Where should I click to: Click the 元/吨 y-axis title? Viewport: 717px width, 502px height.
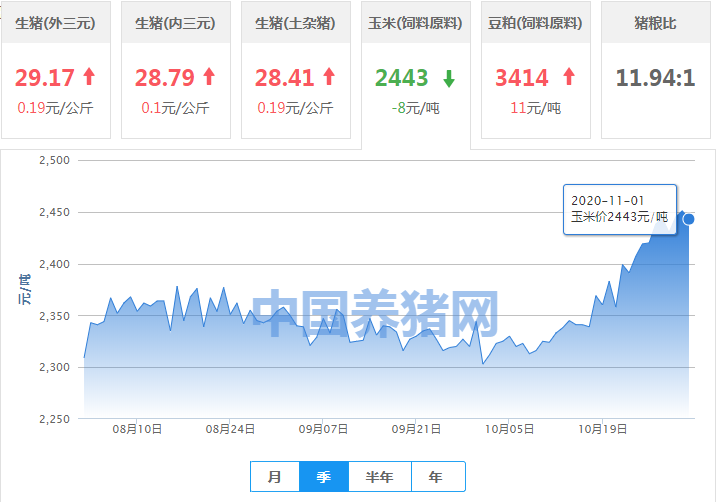[x=24, y=289]
